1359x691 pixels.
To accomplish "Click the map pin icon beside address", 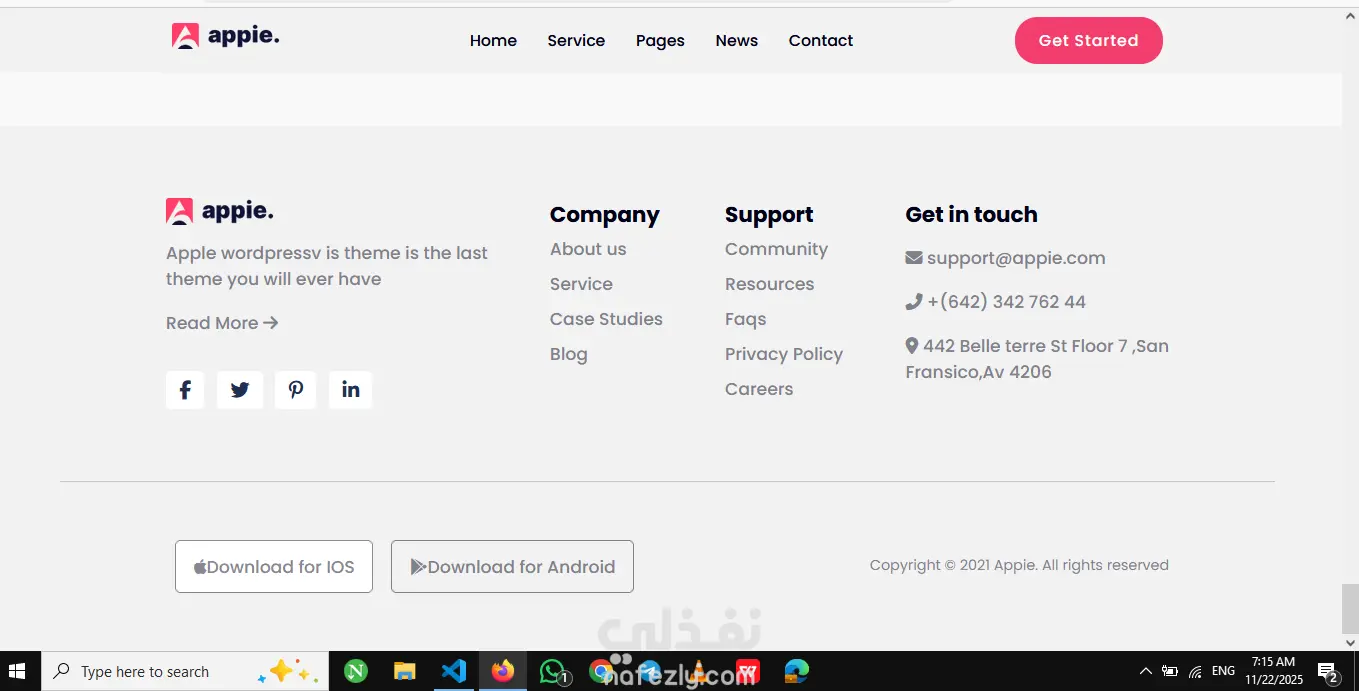I will coord(912,346).
